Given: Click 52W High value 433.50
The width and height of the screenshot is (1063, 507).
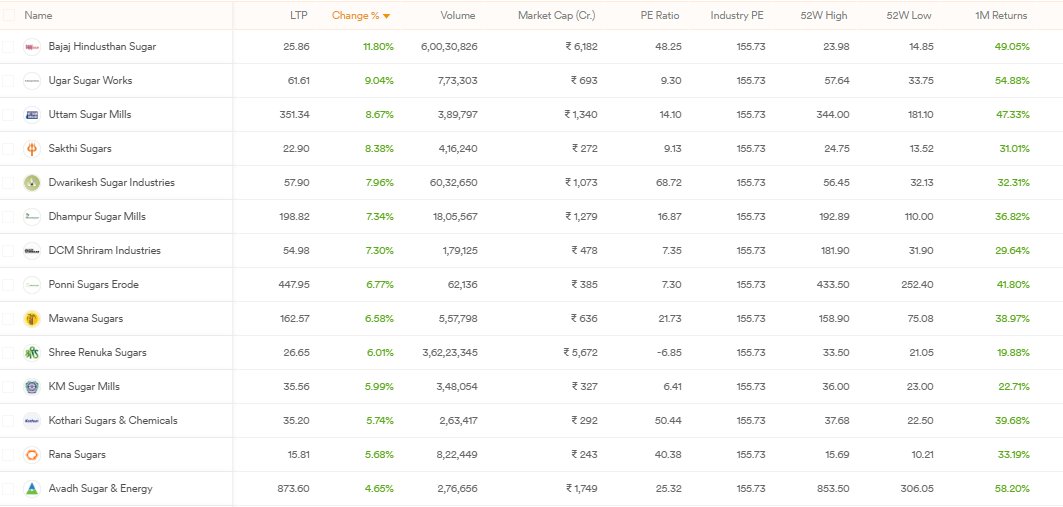Looking at the screenshot, I should point(833,285).
